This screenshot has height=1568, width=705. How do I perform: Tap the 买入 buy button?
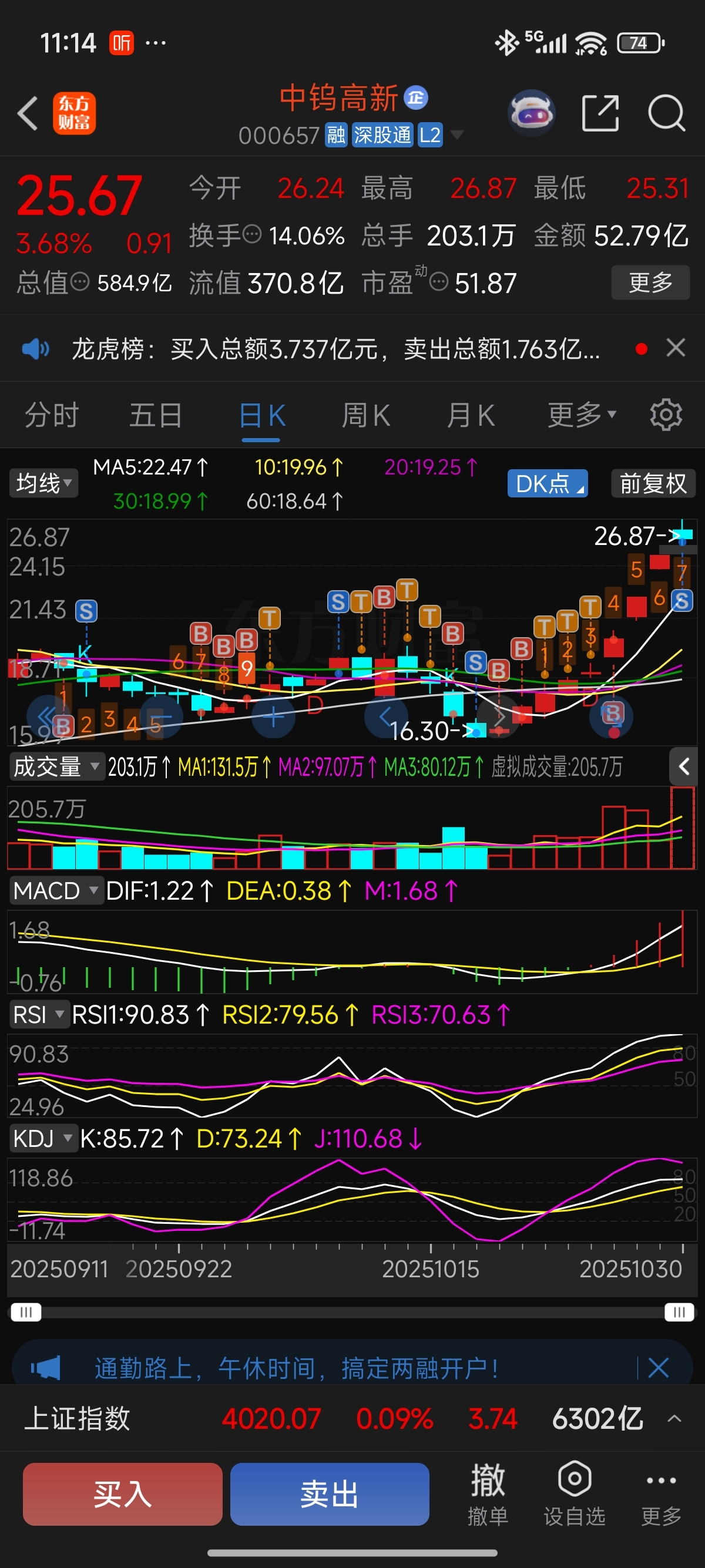point(122,1494)
